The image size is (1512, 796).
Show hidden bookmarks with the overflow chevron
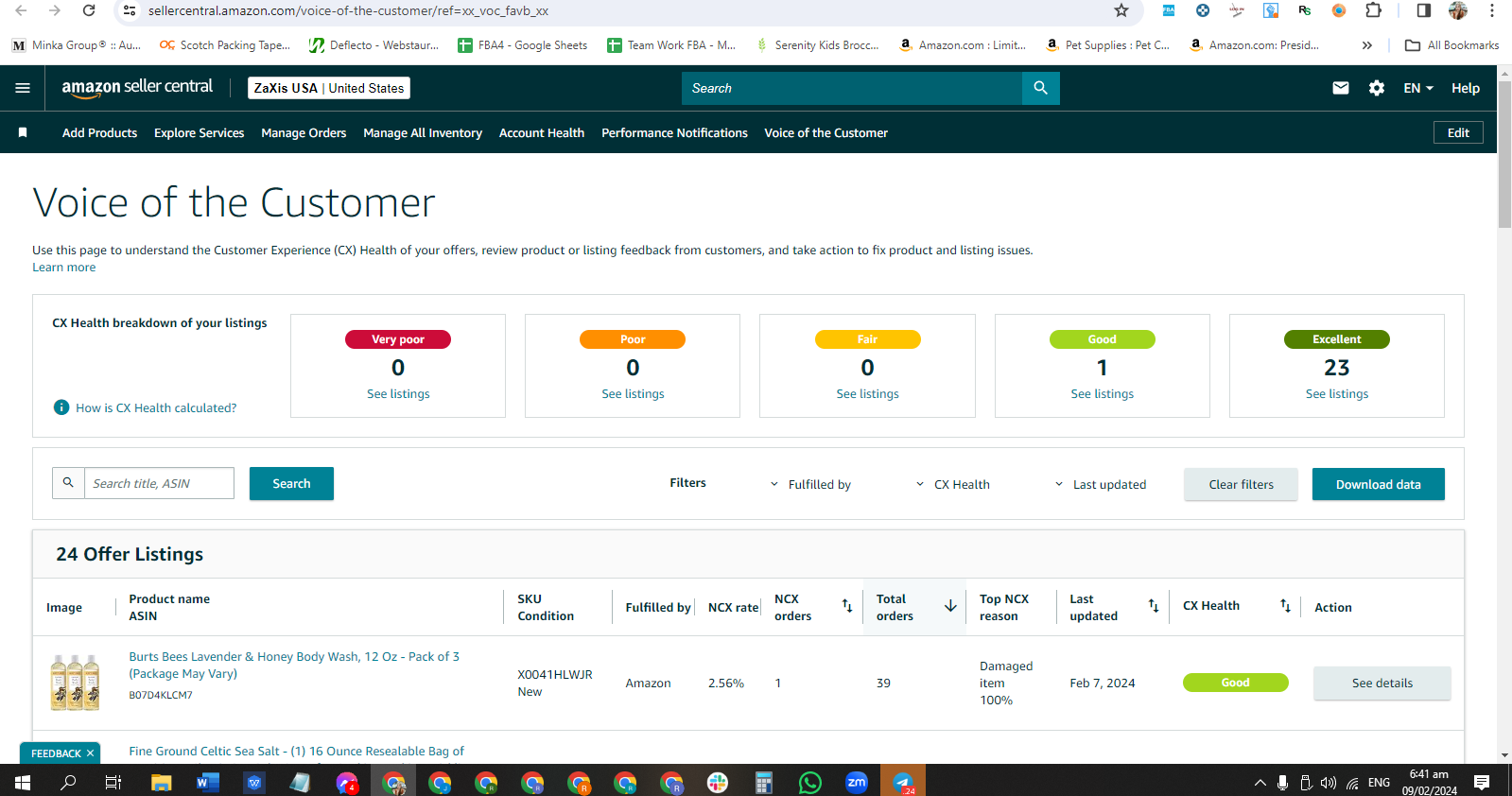[1366, 44]
